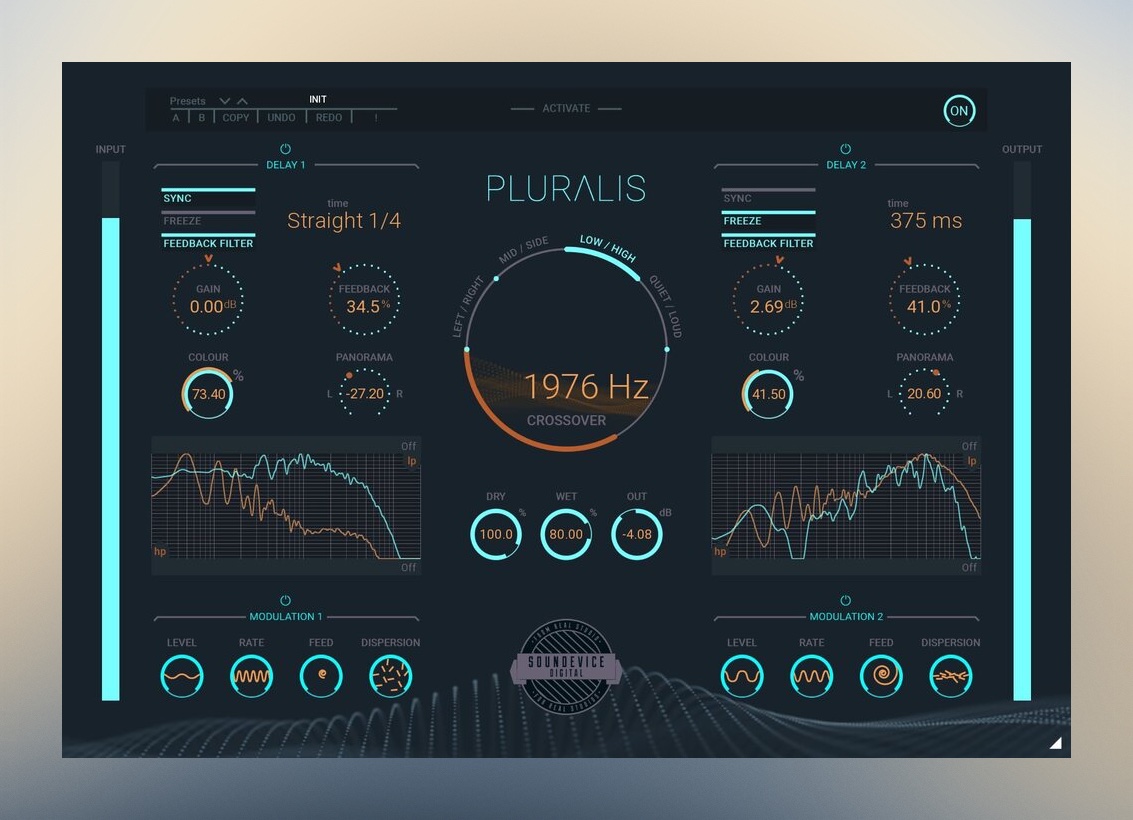Toggle Delay 1 power icon

click(286, 149)
